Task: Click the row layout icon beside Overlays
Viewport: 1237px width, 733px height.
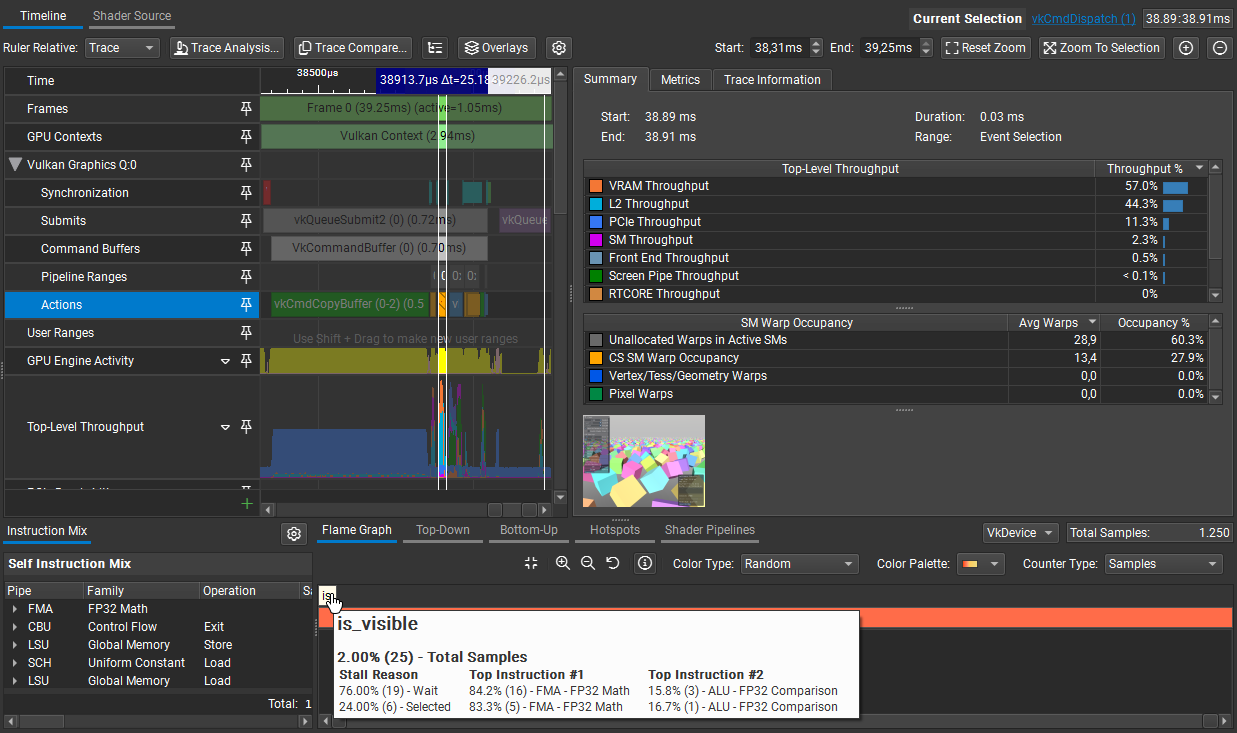Action: [434, 48]
